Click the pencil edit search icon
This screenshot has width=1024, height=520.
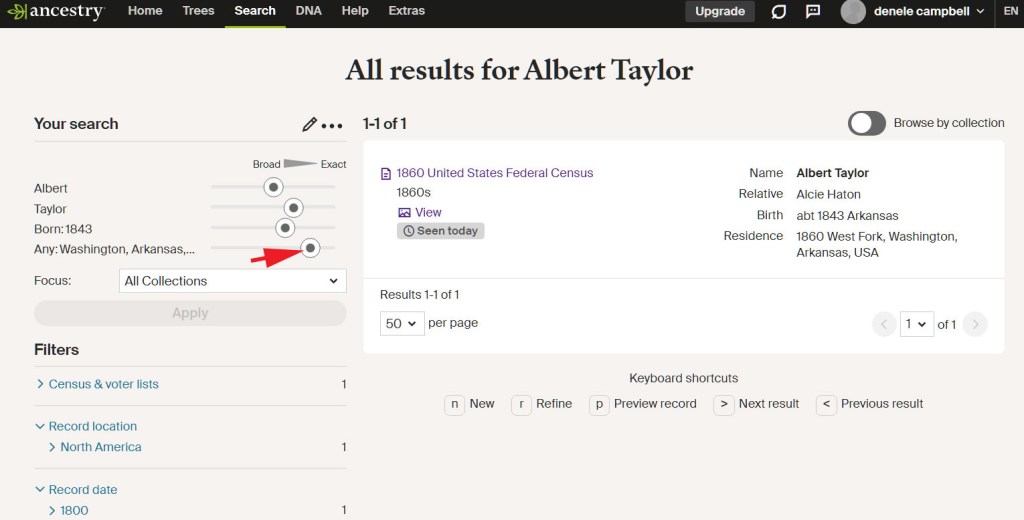[309, 125]
